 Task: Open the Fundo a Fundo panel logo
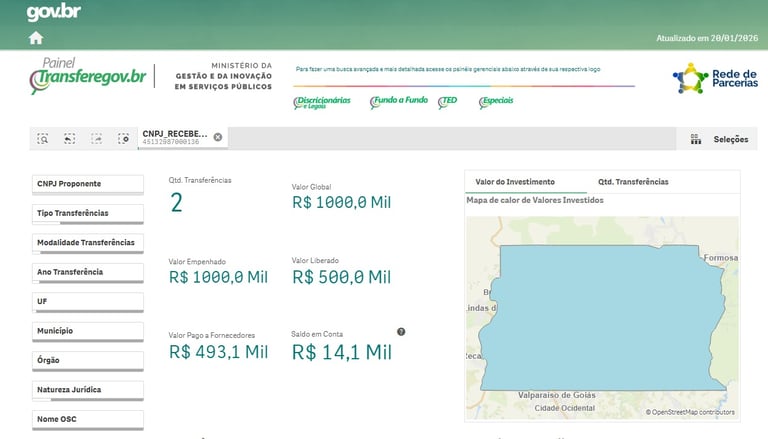coord(399,101)
